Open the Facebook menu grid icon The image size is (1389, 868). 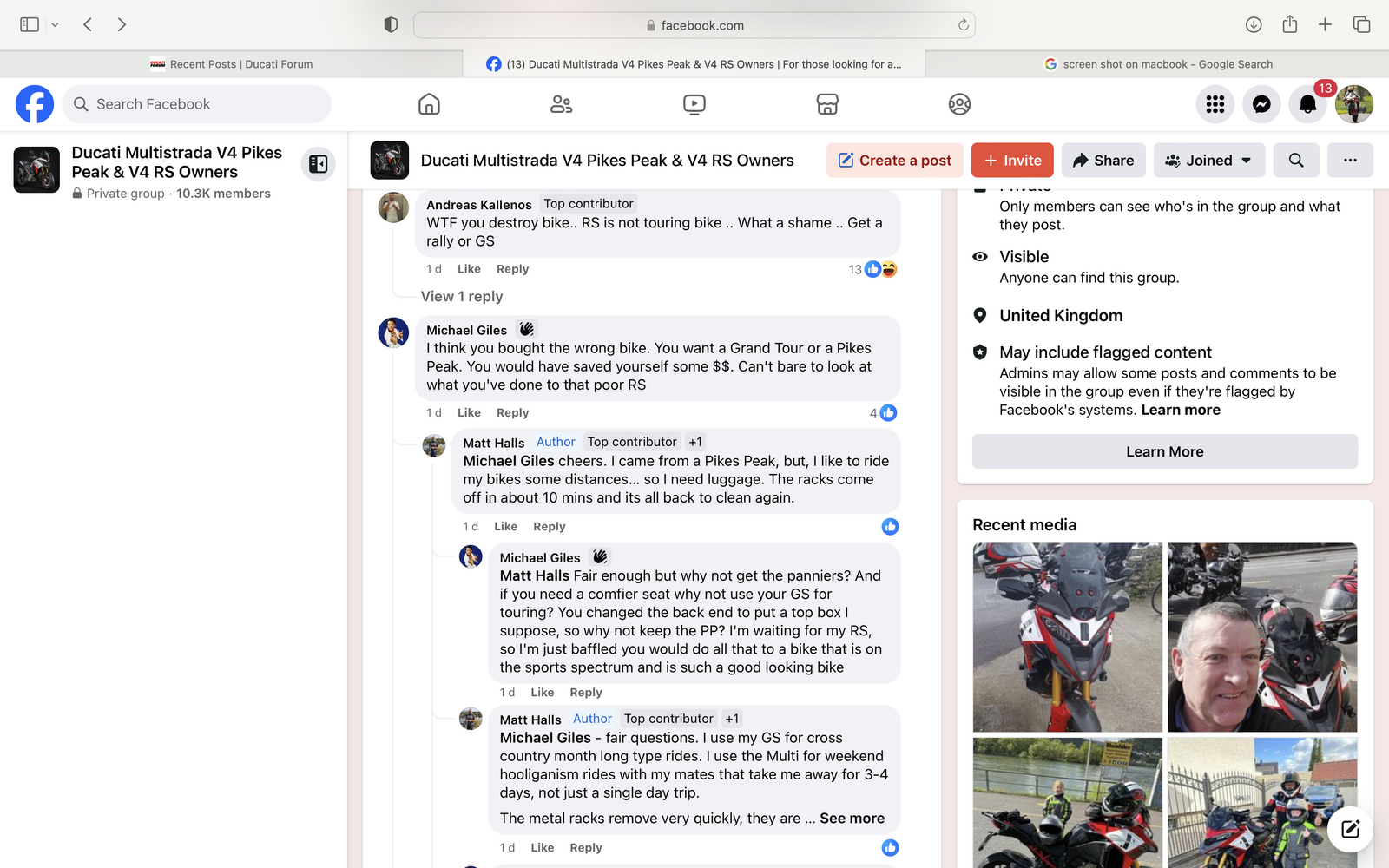coord(1215,104)
